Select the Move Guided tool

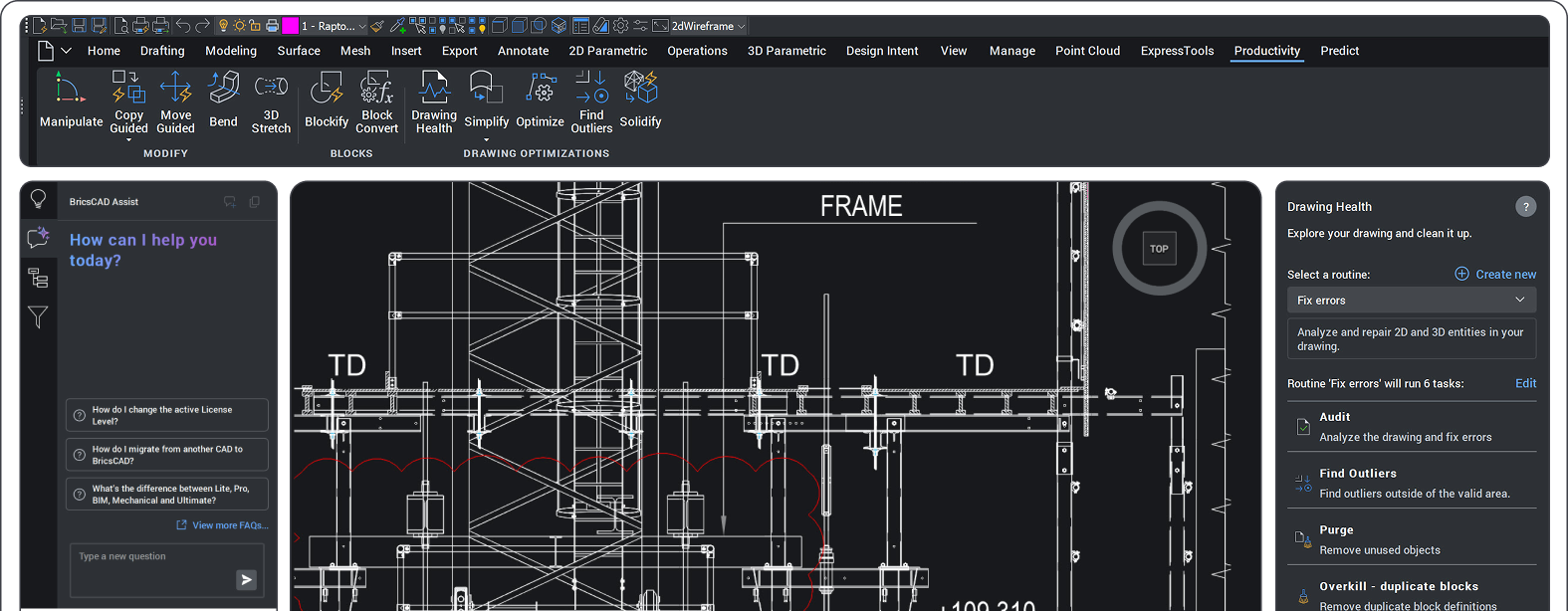(x=175, y=102)
